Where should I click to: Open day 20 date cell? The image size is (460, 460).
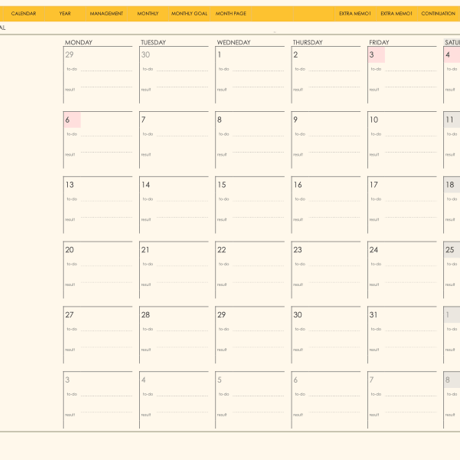tap(70, 250)
